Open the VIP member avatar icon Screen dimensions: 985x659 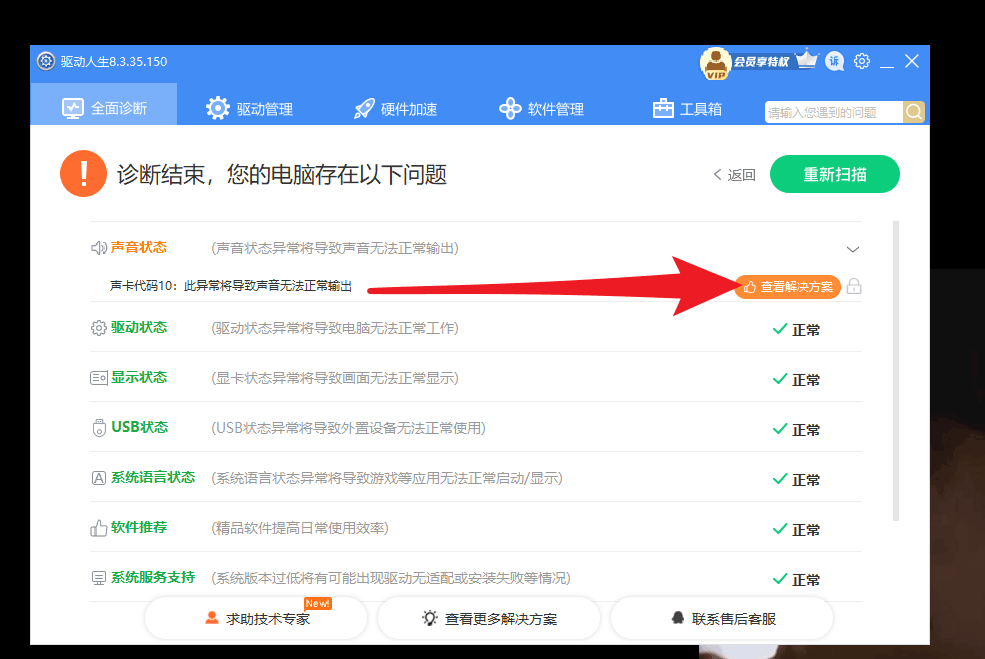pyautogui.click(x=715, y=63)
